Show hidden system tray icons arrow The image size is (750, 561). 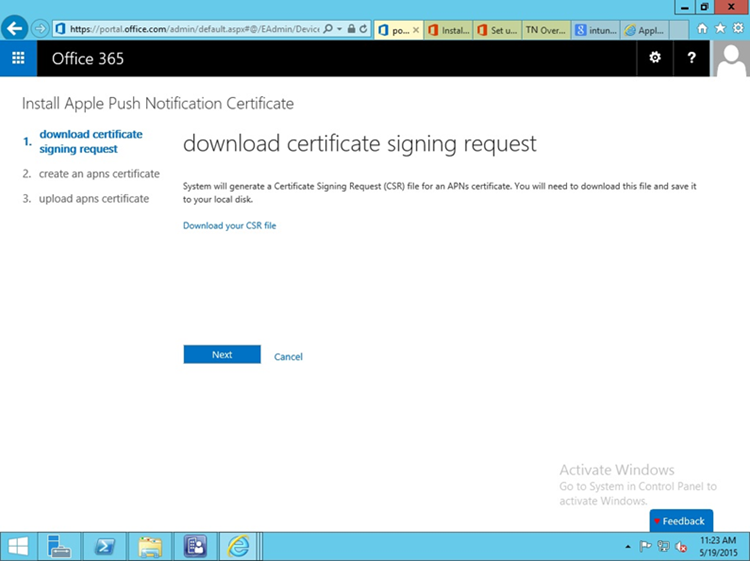click(x=628, y=547)
